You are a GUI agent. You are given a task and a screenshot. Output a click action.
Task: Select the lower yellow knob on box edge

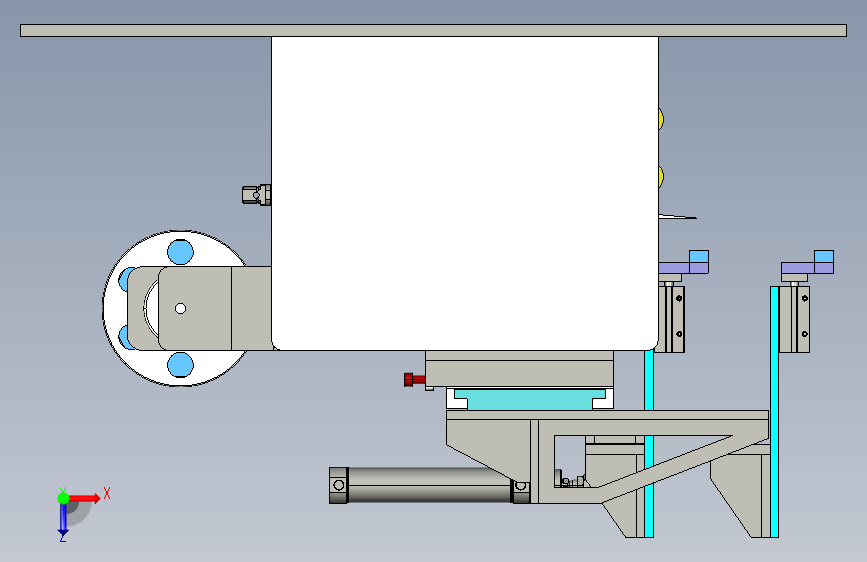661,176
